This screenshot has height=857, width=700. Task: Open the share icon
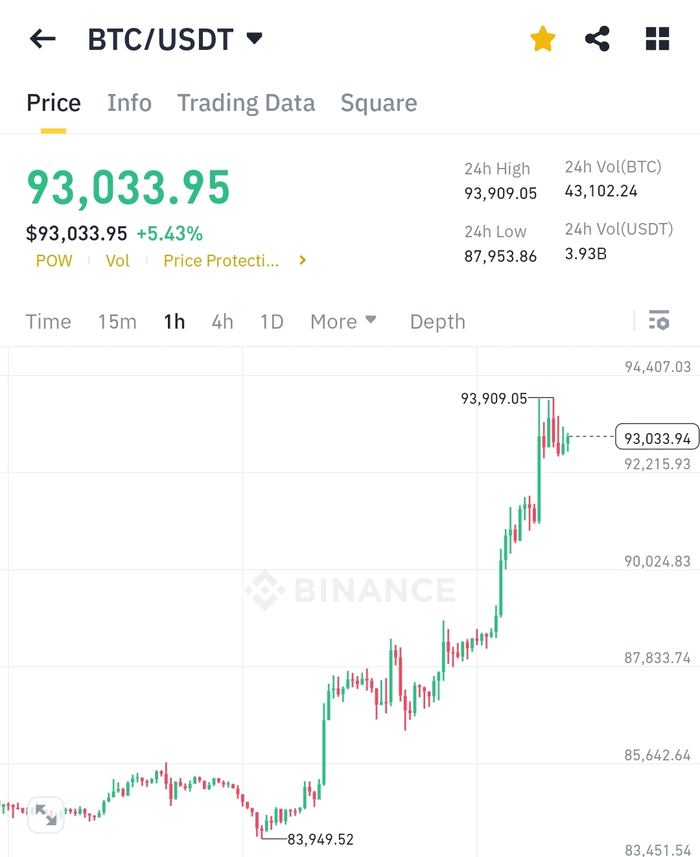click(597, 39)
